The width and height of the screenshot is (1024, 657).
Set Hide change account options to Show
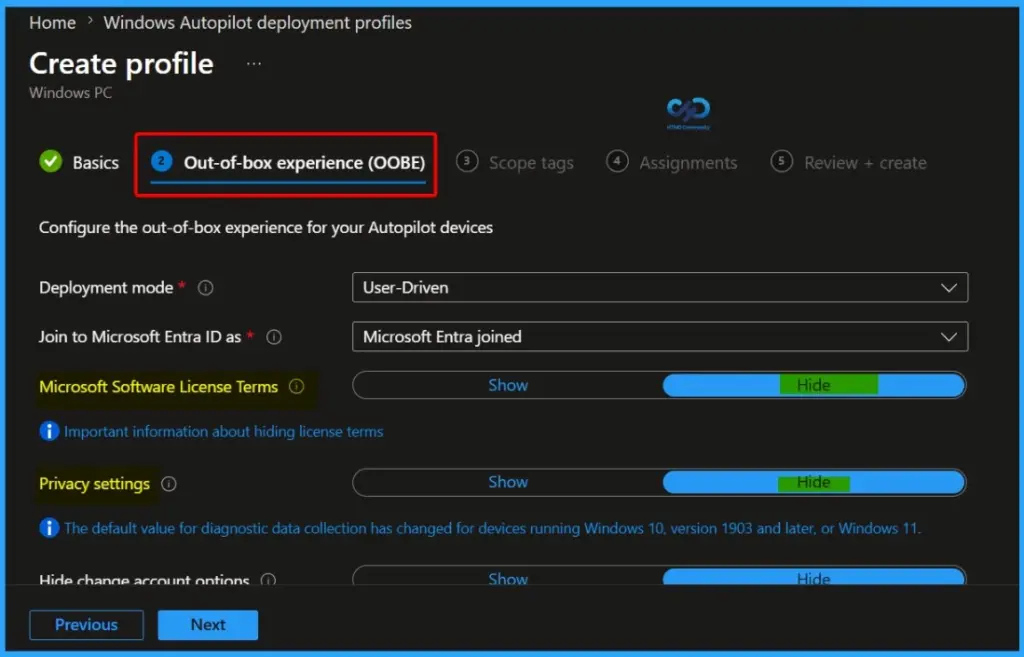[x=508, y=577]
